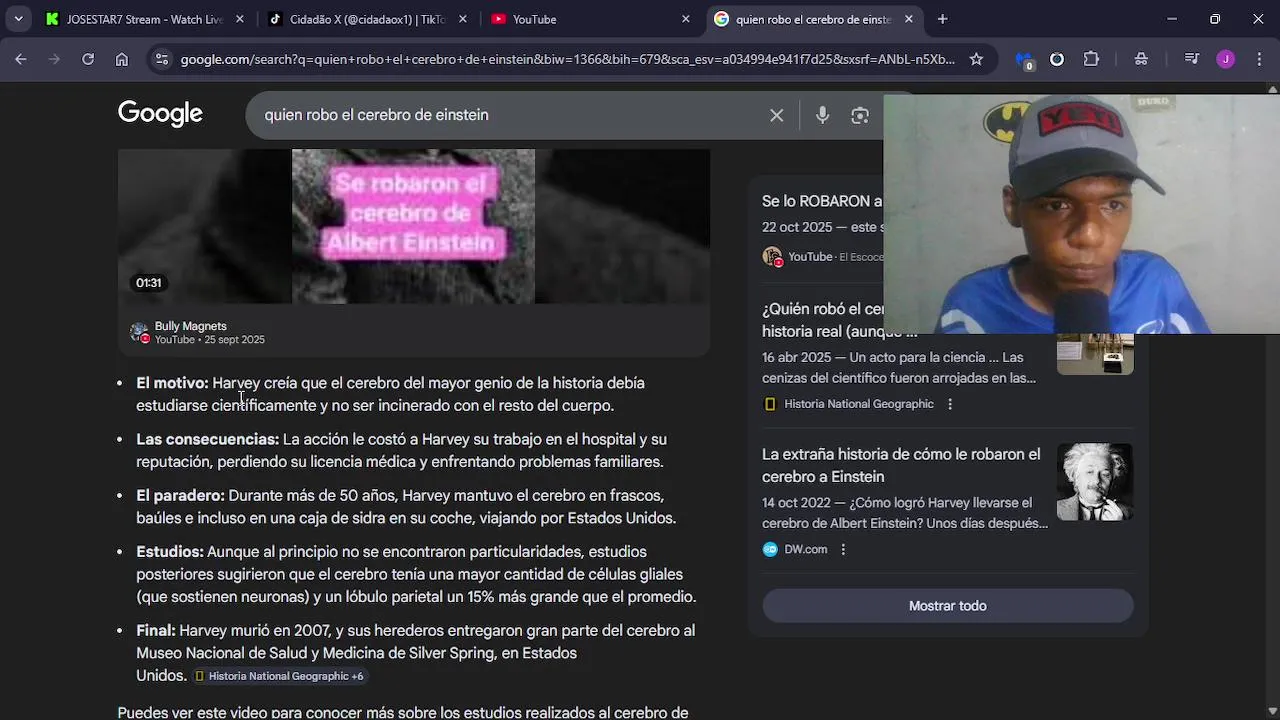Open the Bully Magnets channel link

[x=190, y=326]
